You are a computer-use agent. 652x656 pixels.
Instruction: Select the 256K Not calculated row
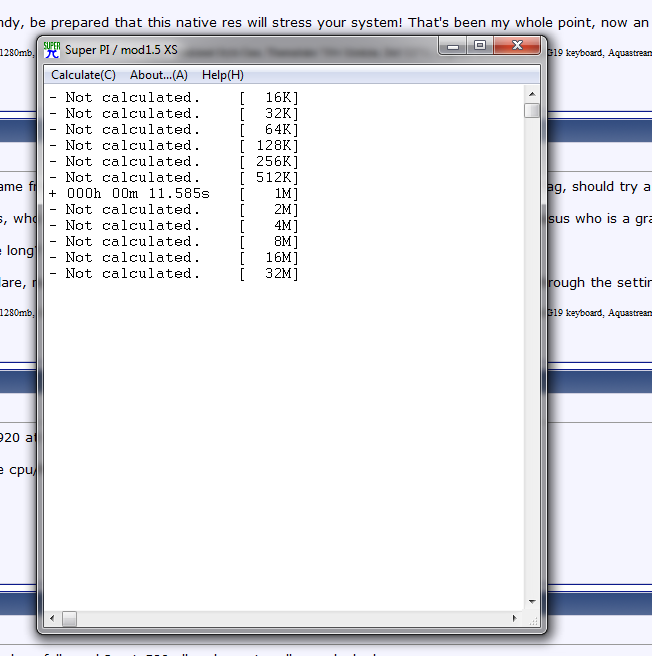[x=174, y=161]
